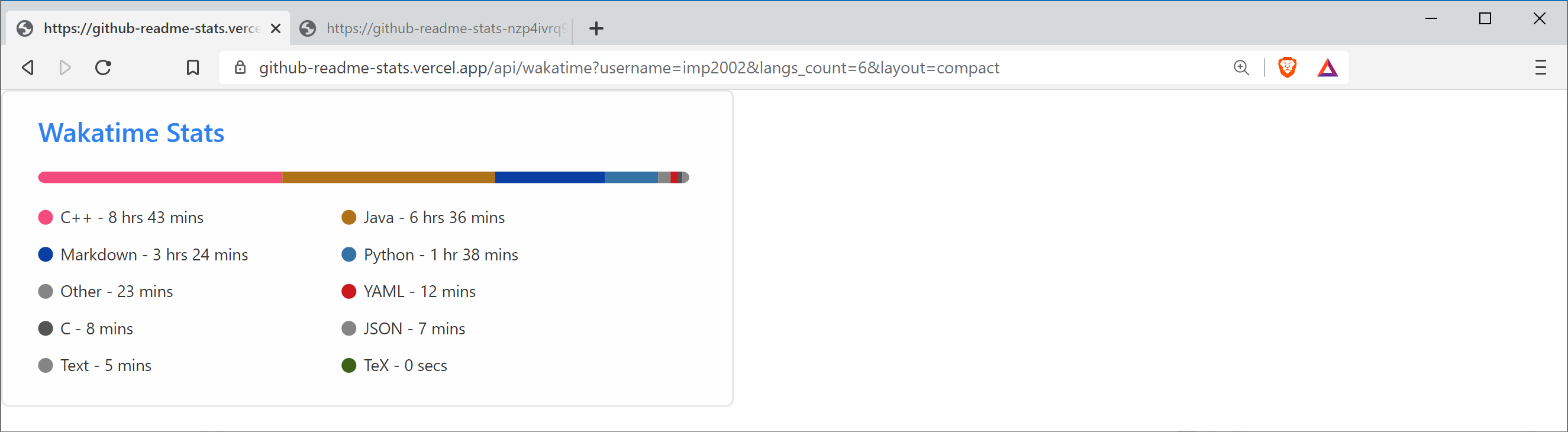This screenshot has width=1568, height=432.
Task: Open Brave Rewards triangle icon
Action: [x=1327, y=67]
